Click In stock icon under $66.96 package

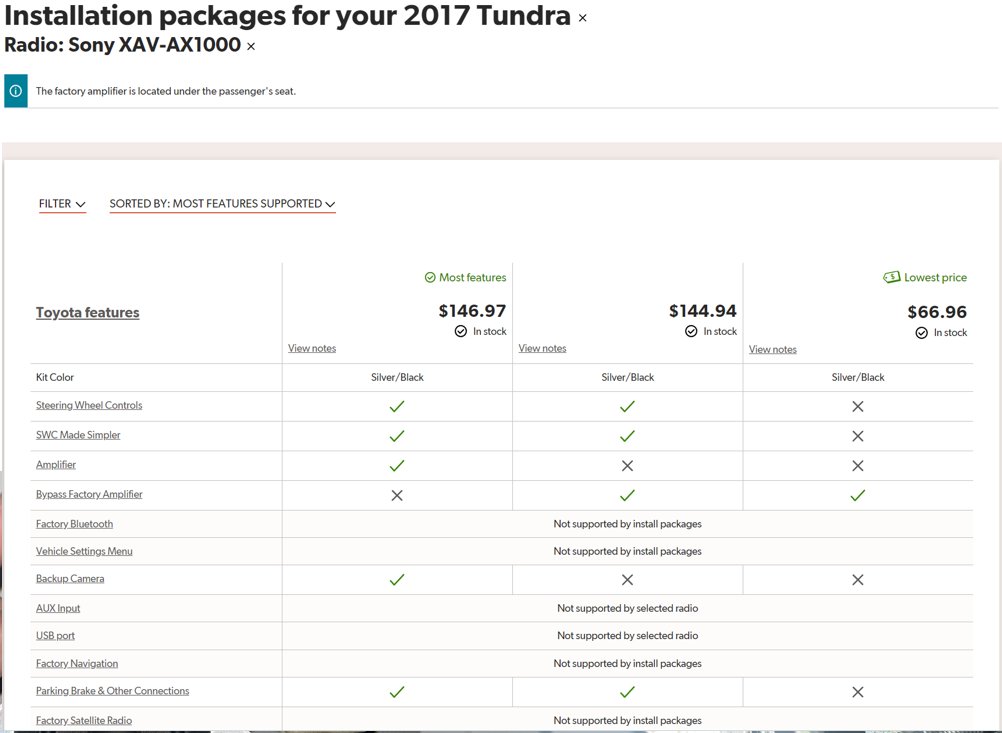(x=921, y=332)
